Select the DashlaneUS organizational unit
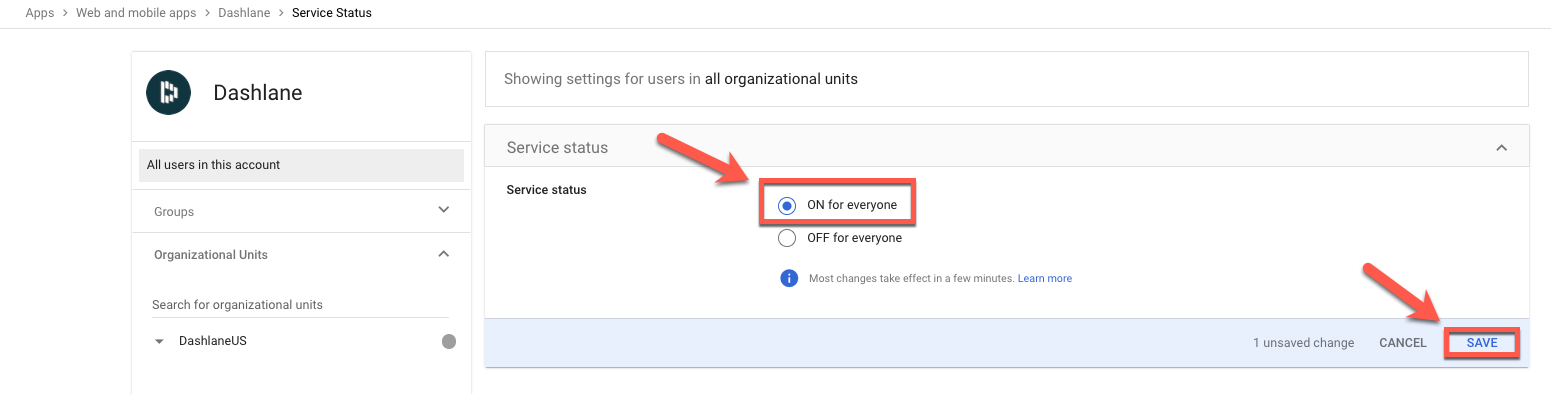1551x394 pixels. click(x=212, y=341)
